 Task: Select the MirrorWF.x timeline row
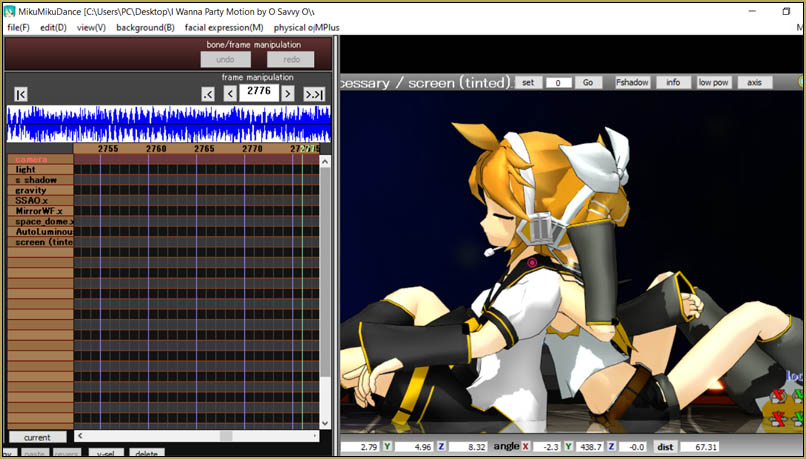[x=41, y=211]
